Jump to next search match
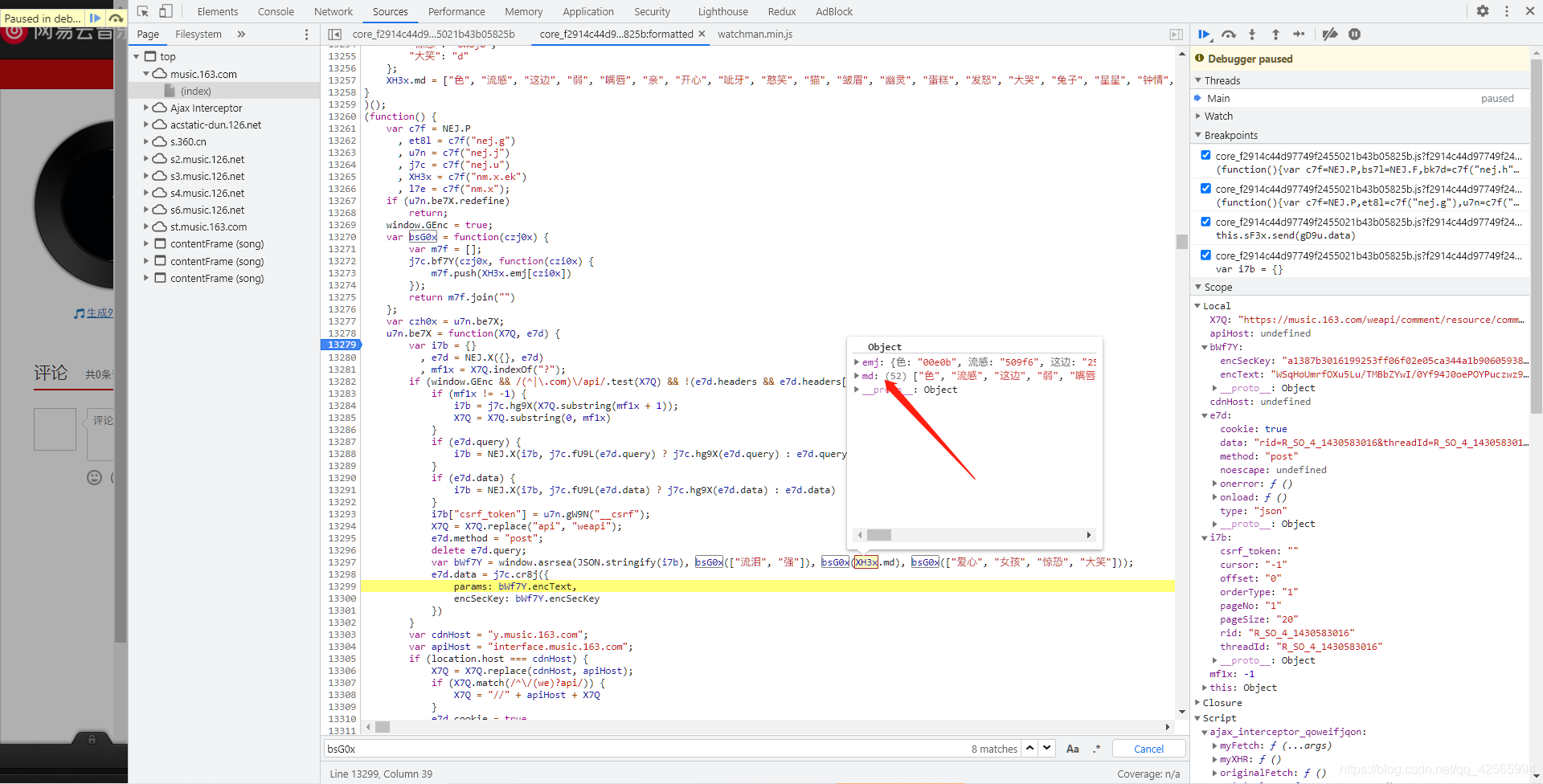The width and height of the screenshot is (1543, 784). [1046, 748]
